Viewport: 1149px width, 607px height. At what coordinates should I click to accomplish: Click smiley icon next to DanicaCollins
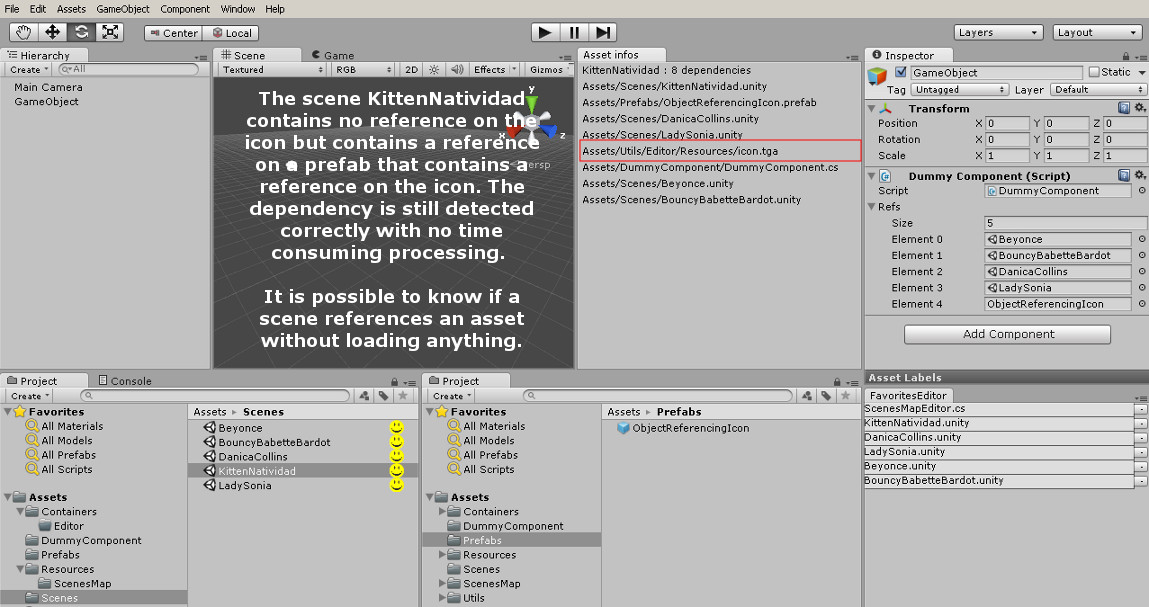click(x=396, y=456)
